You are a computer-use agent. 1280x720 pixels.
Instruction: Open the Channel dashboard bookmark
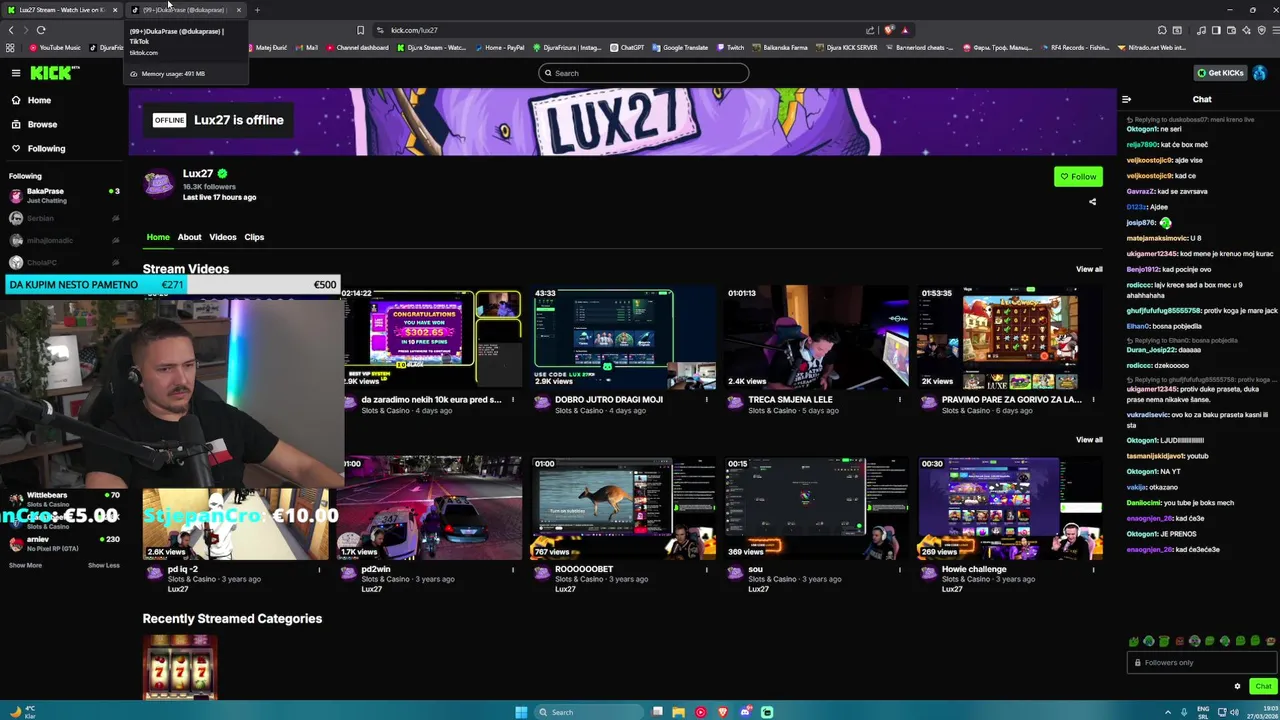click(358, 47)
